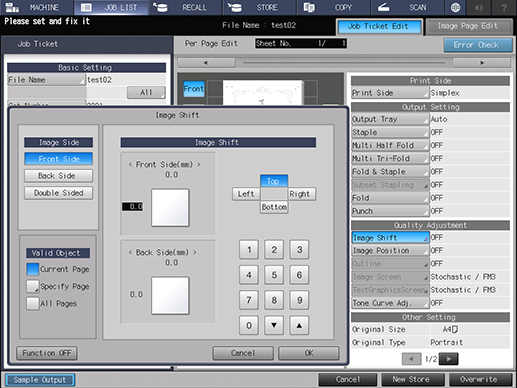517x388 pixels.
Task: Click Function OFF button
Action: pyautogui.click(x=47, y=353)
